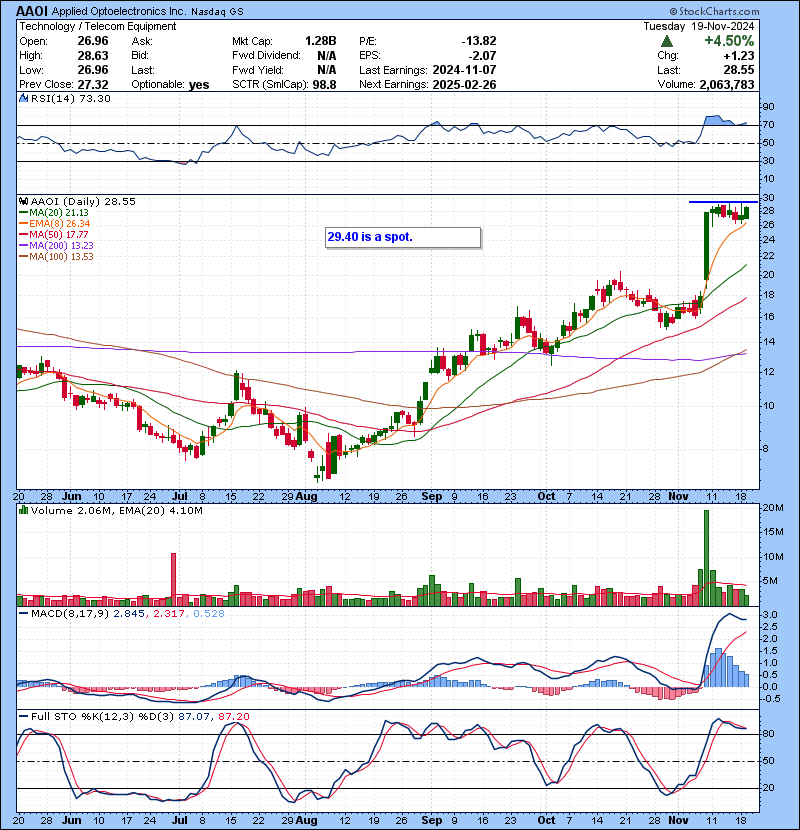This screenshot has height=830, width=800.
Task: Click the date 'Tuesday 19-Nov-2024'
Action: (699, 26)
